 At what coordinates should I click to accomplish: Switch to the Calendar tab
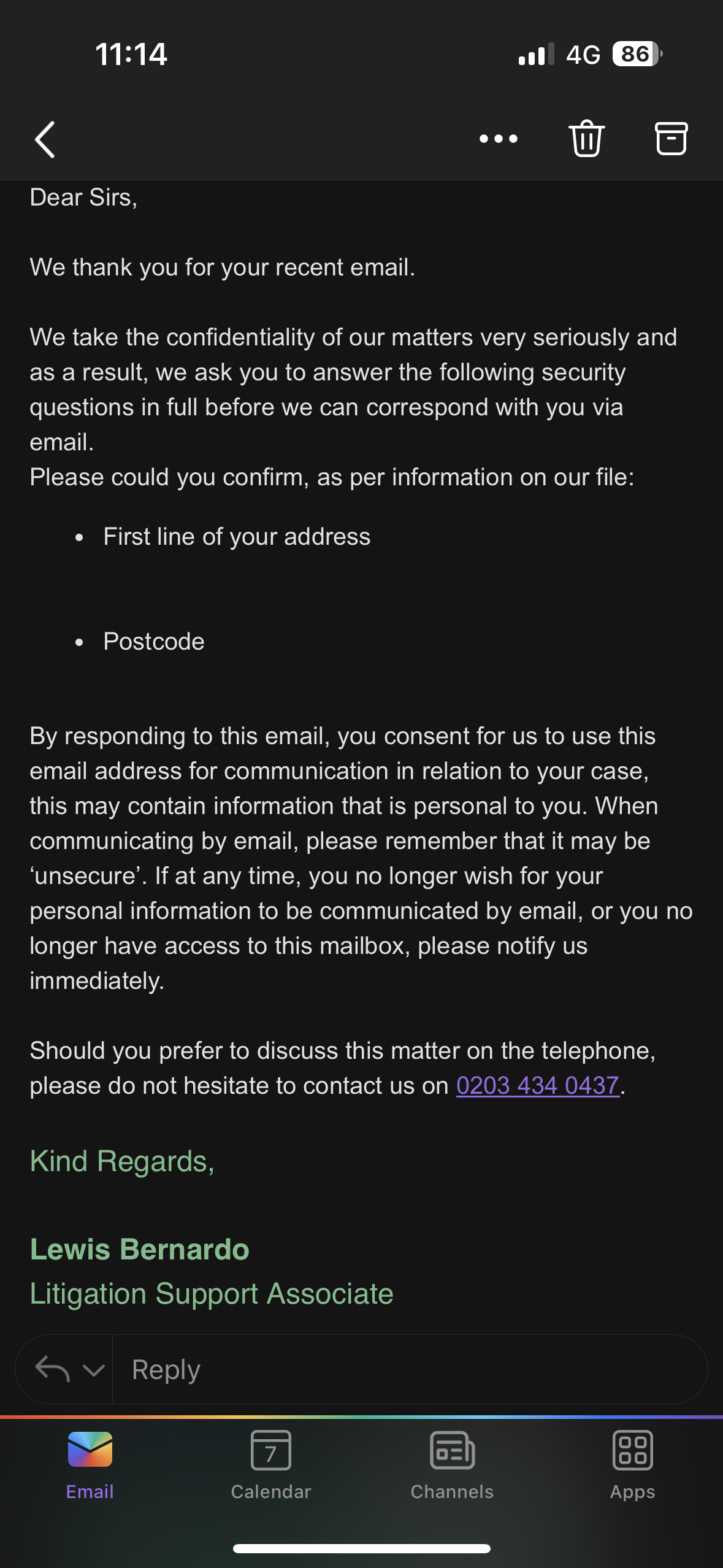(x=271, y=1464)
